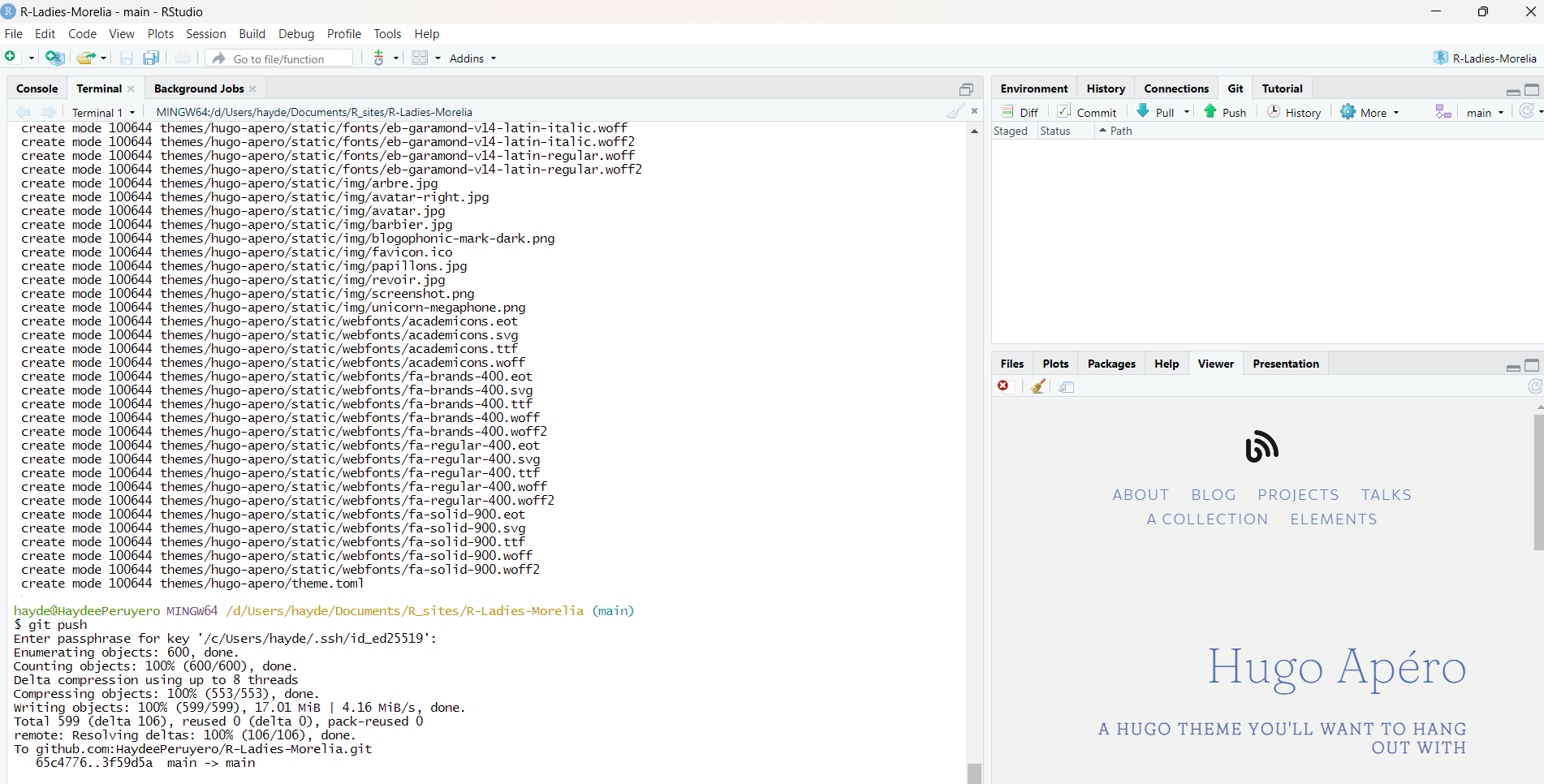The height and width of the screenshot is (784, 1544).
Task: Open the Git More dropdown
Action: (1369, 112)
